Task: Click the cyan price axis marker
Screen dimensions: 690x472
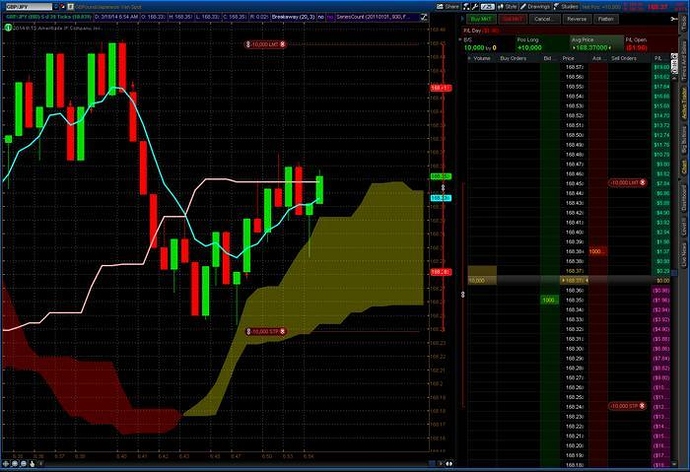Action: (x=440, y=198)
